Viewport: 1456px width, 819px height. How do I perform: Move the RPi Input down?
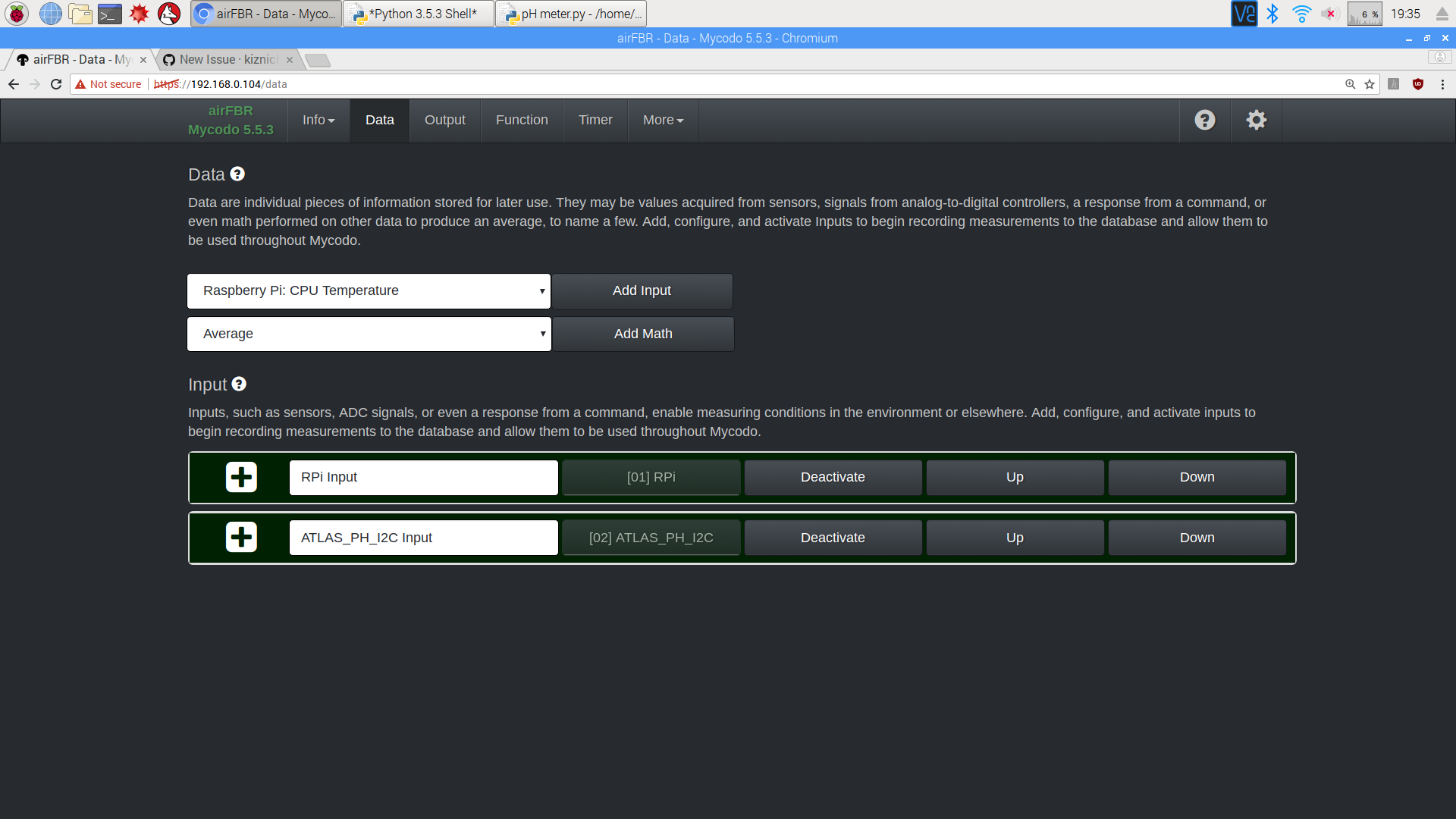(1197, 478)
